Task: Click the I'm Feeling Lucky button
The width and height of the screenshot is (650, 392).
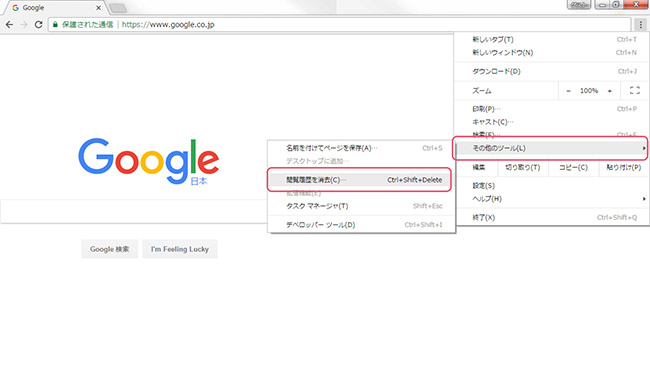Action: point(179,249)
